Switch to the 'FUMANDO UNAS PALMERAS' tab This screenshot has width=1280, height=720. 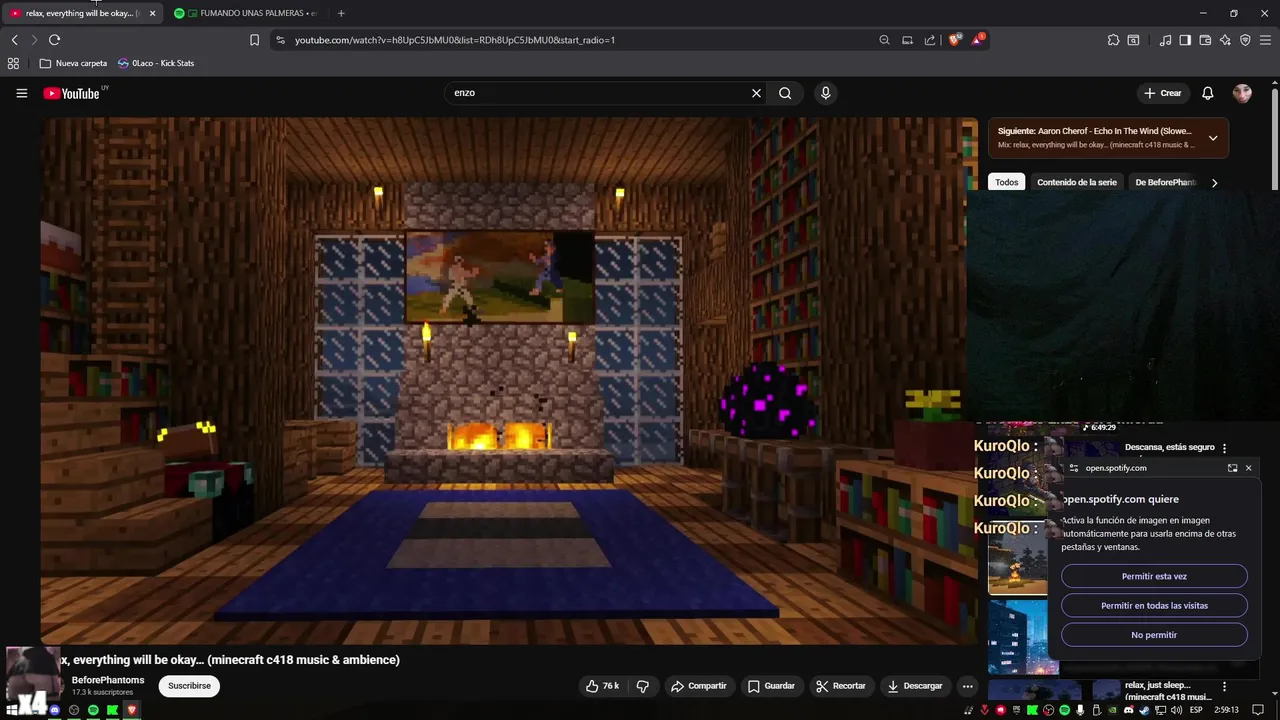(x=248, y=13)
